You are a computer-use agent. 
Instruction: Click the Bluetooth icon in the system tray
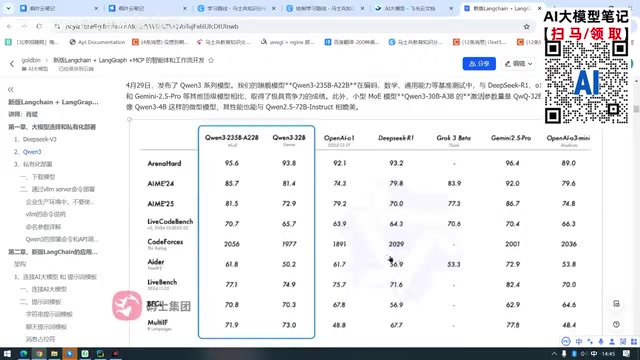(x=574, y=354)
